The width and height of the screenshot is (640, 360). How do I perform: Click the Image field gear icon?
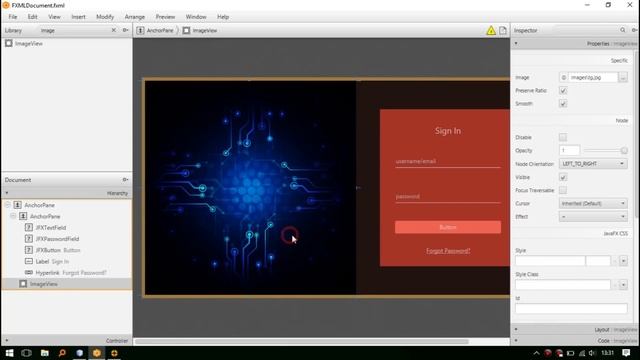pos(563,77)
